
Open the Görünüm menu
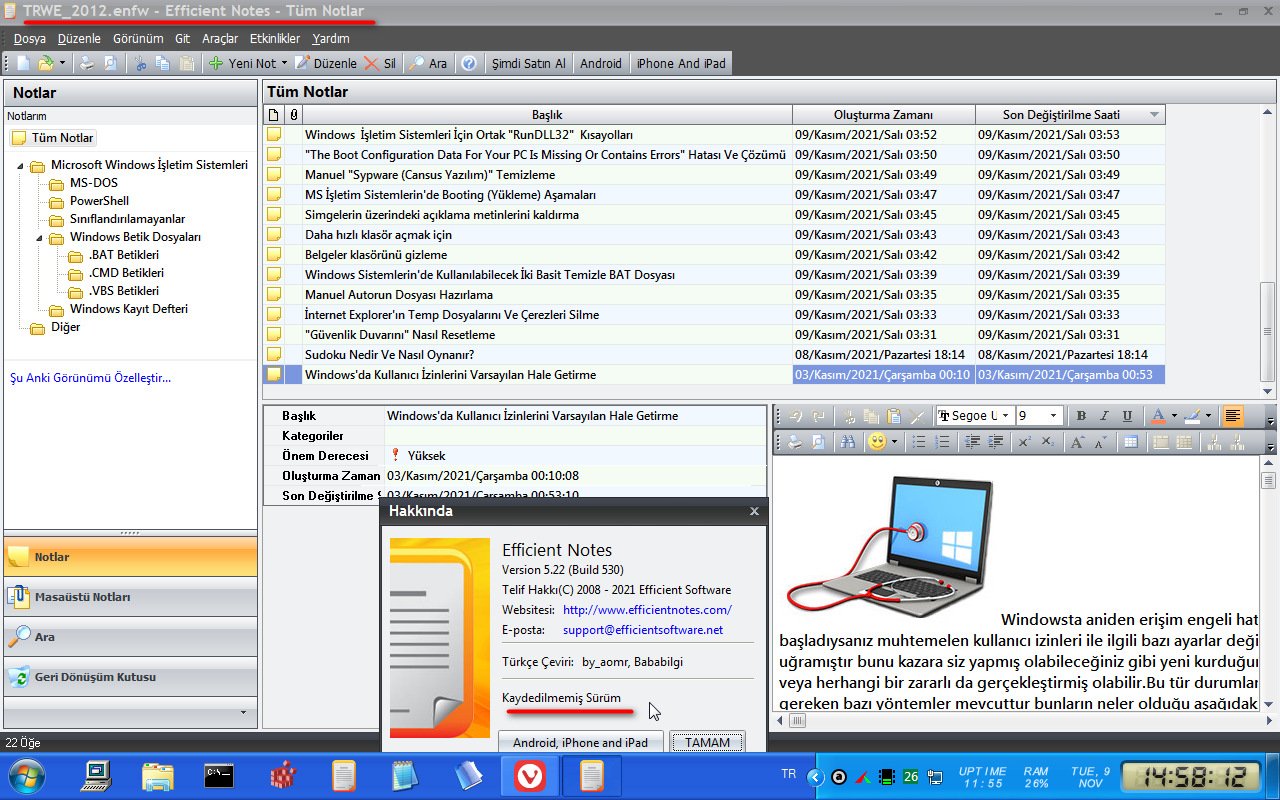pyautogui.click(x=138, y=38)
